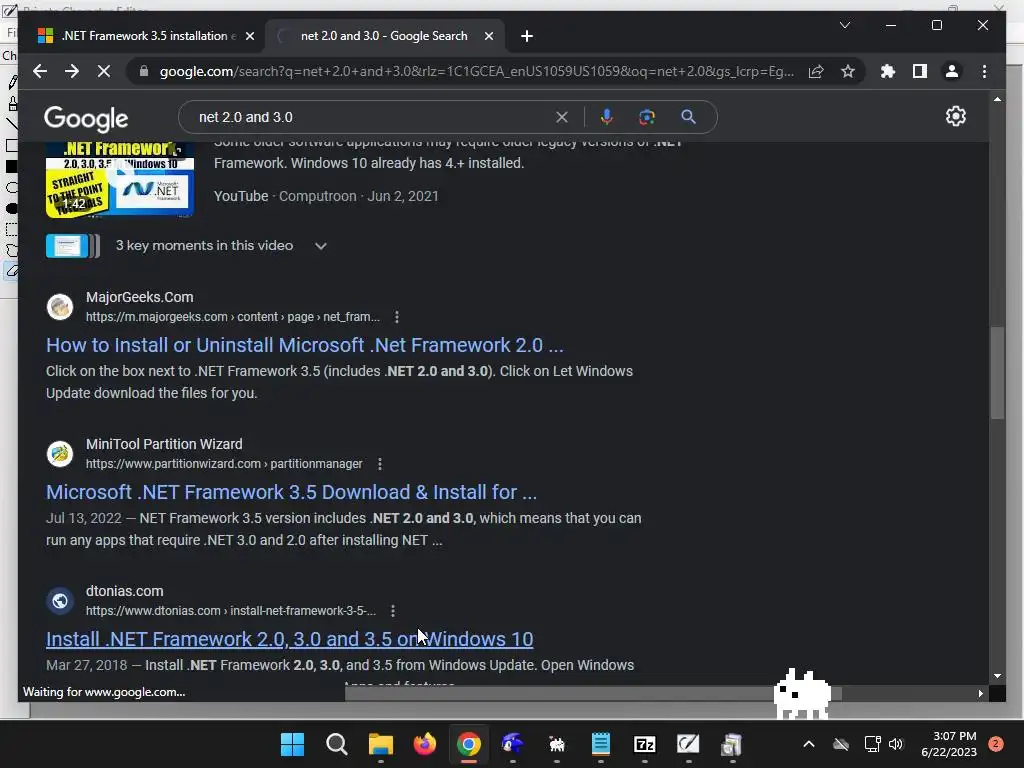Click the share page icon in address bar

[x=816, y=71]
